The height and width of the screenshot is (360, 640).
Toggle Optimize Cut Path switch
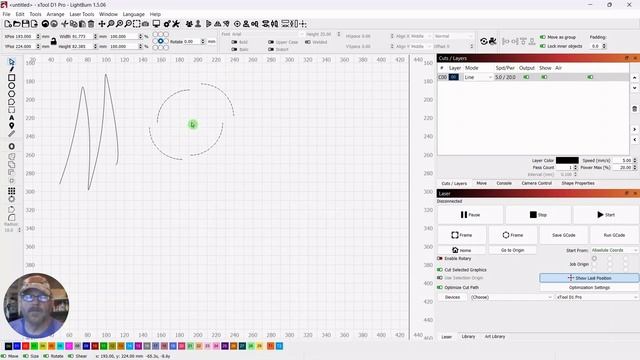pyautogui.click(x=440, y=287)
